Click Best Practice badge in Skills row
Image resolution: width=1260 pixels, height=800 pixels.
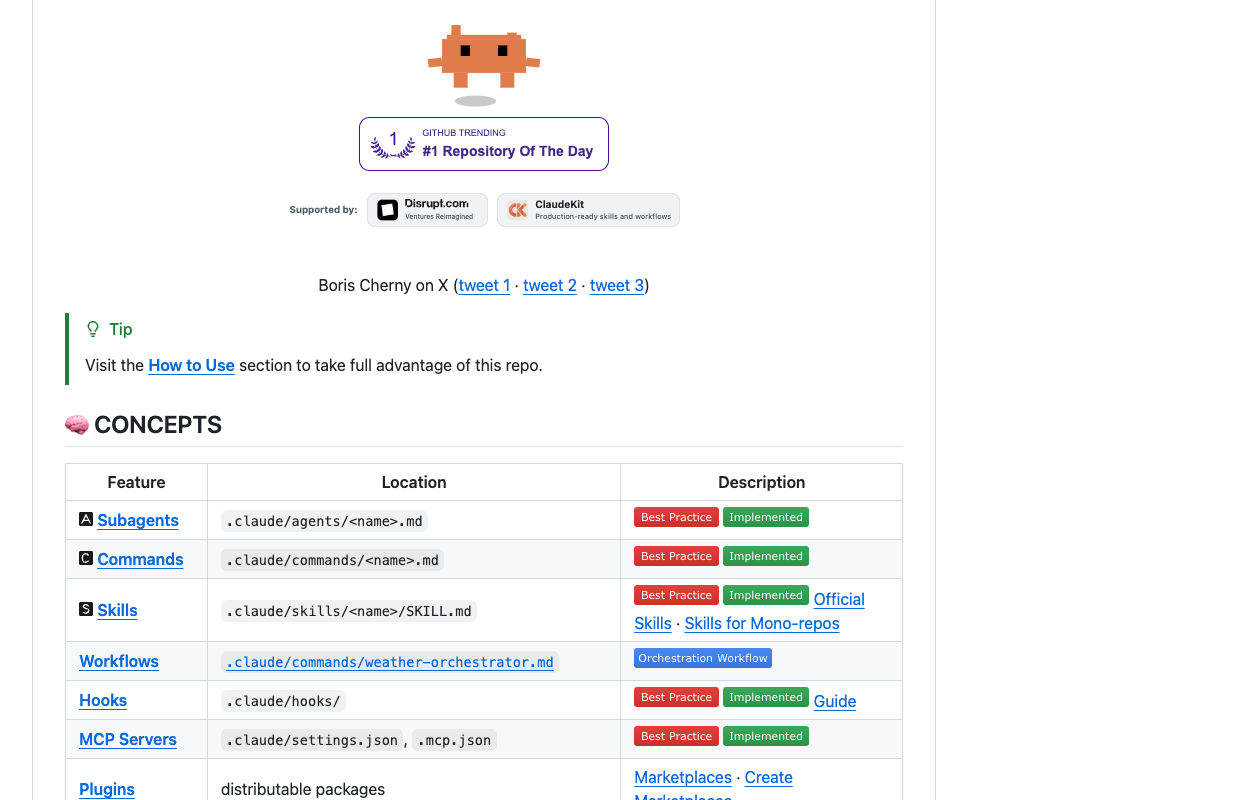pos(676,595)
